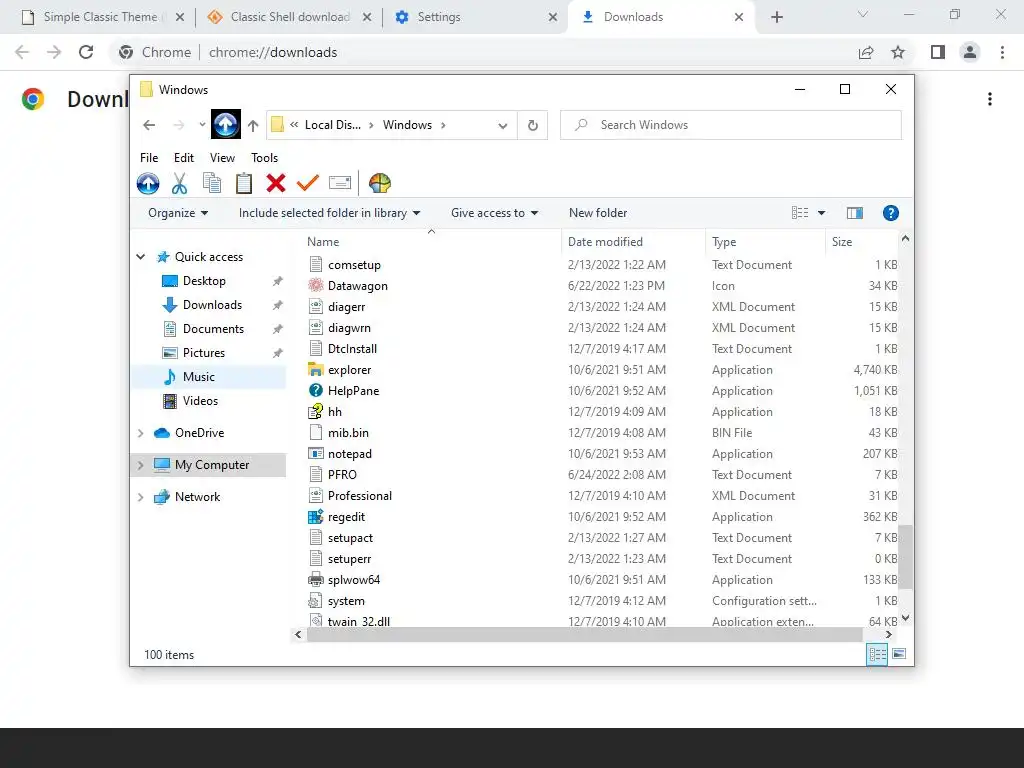The height and width of the screenshot is (768, 1024).
Task: Refresh the Windows folder view
Action: [533, 125]
